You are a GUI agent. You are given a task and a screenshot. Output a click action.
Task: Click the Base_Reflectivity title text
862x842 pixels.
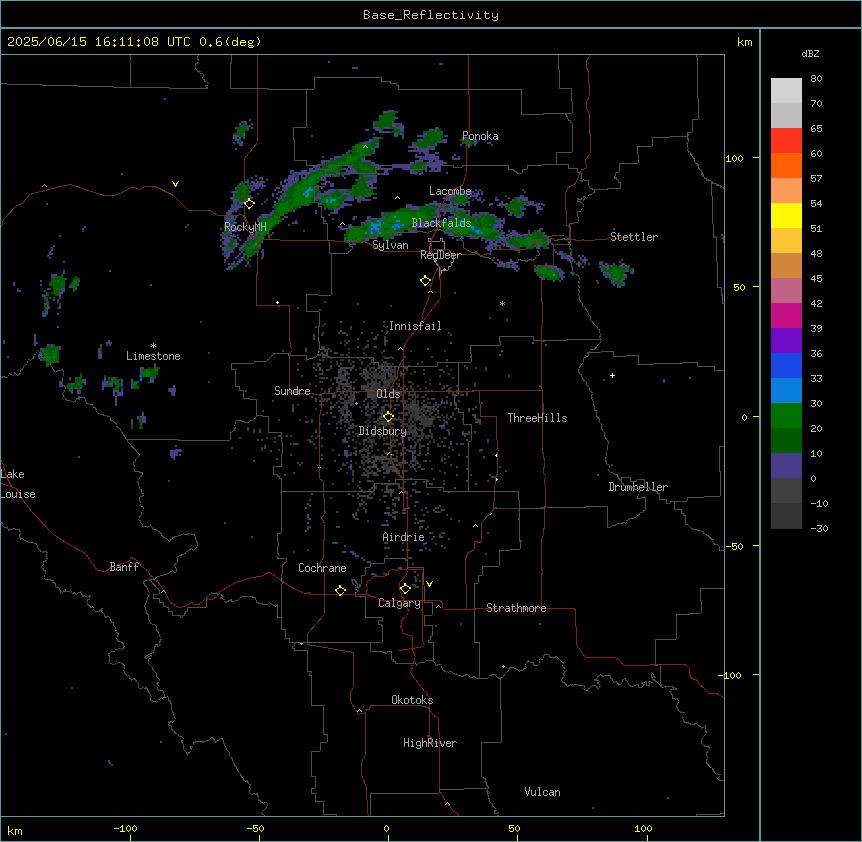coord(431,15)
